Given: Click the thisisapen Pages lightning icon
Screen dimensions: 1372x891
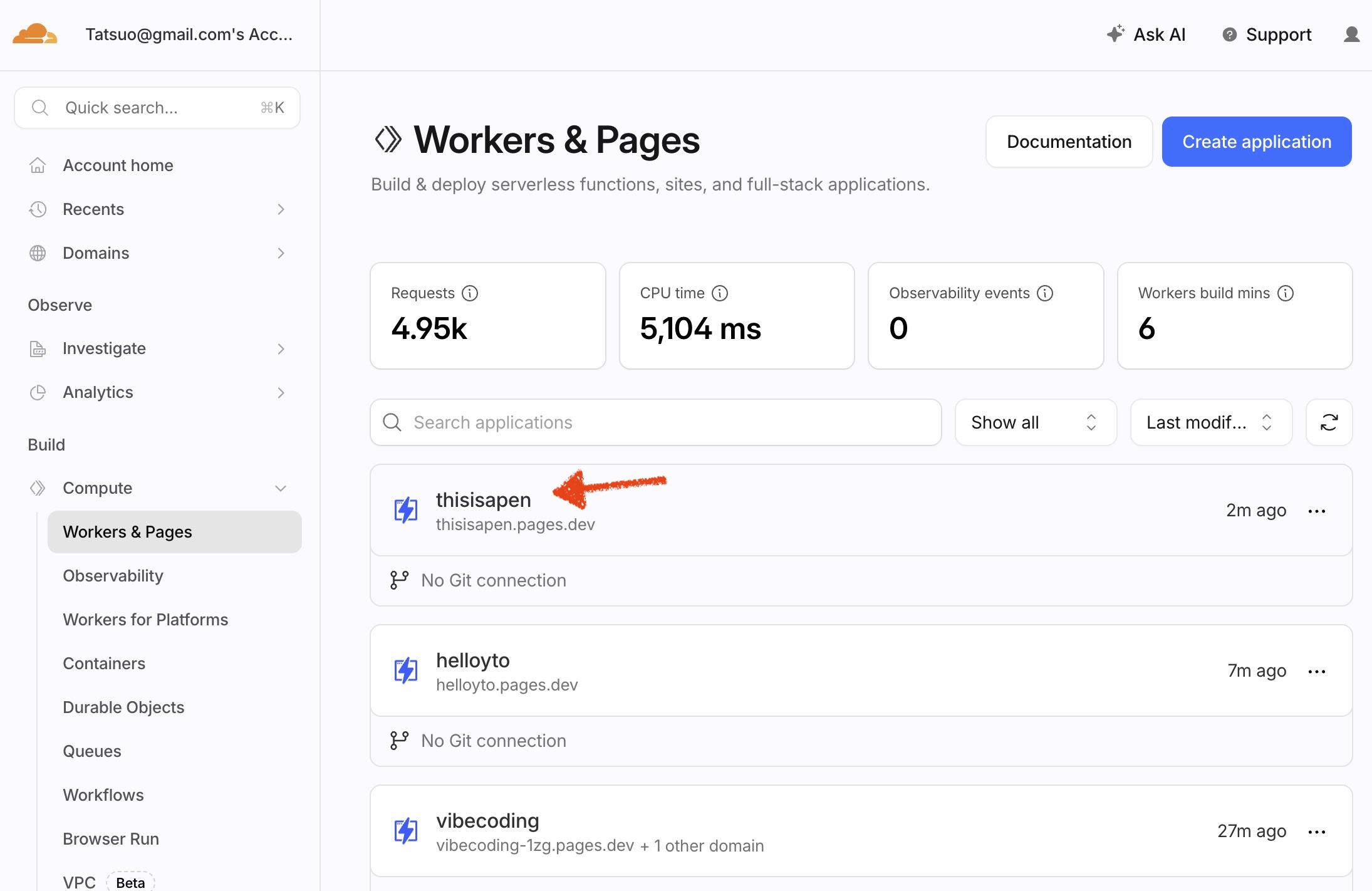Looking at the screenshot, I should (406, 510).
